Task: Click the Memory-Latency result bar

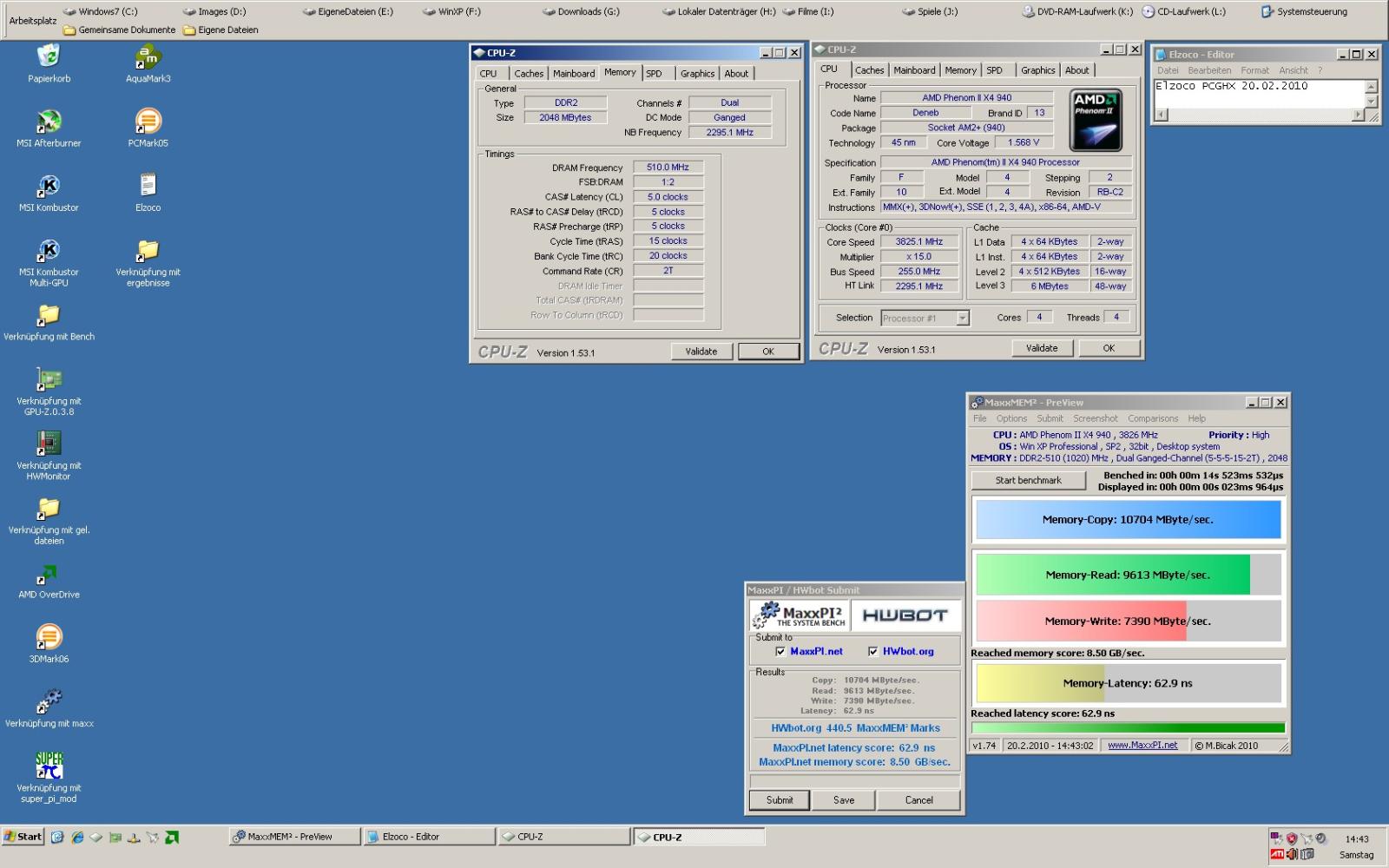Action: pos(1128,683)
